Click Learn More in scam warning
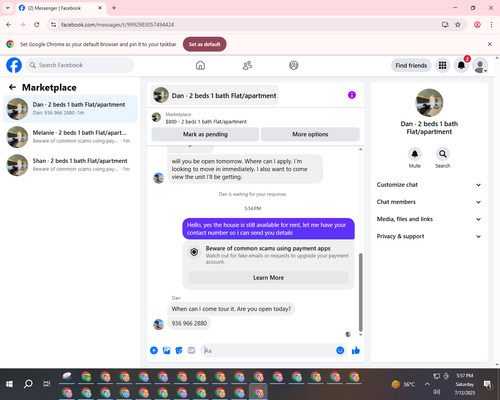Viewport: 500px width, 400px height. [x=268, y=278]
